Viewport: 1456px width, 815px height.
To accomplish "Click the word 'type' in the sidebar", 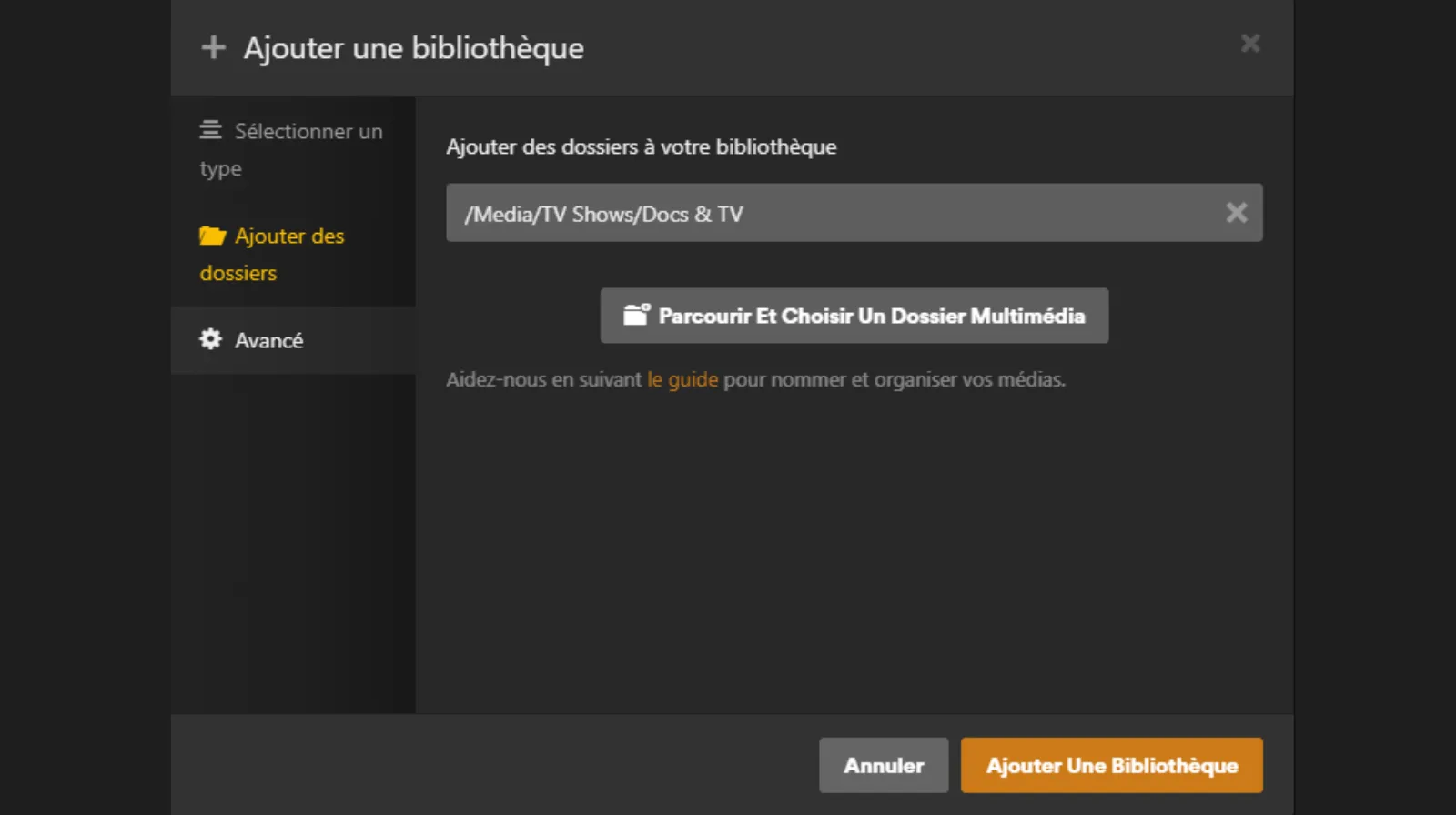I will (x=220, y=169).
